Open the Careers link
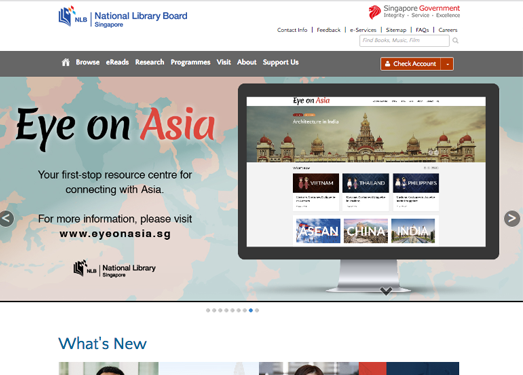This screenshot has width=523, height=375. point(448,30)
